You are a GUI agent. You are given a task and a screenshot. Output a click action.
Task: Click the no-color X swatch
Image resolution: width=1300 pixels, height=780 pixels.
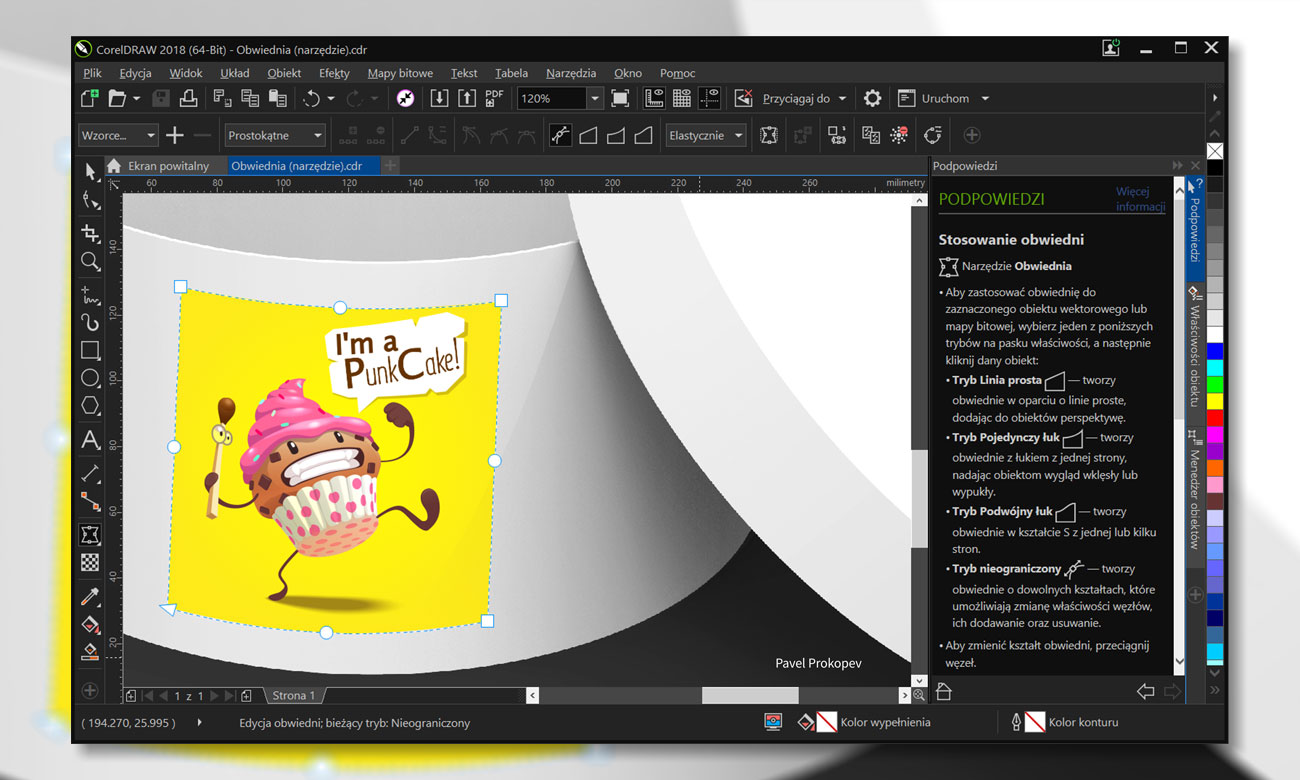point(1215,151)
